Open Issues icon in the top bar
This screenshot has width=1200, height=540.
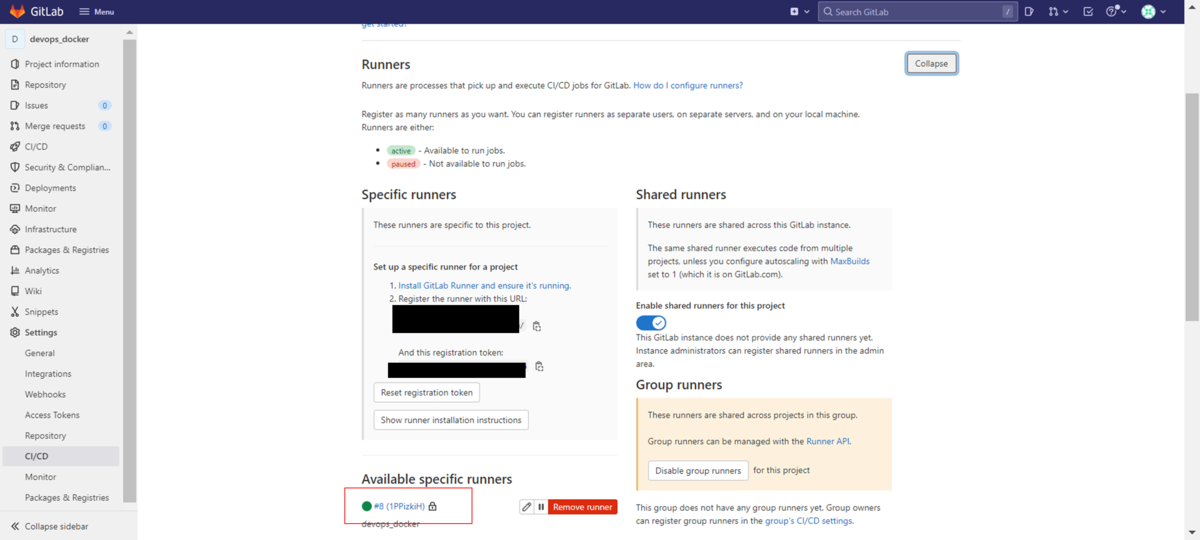[x=1027, y=12]
